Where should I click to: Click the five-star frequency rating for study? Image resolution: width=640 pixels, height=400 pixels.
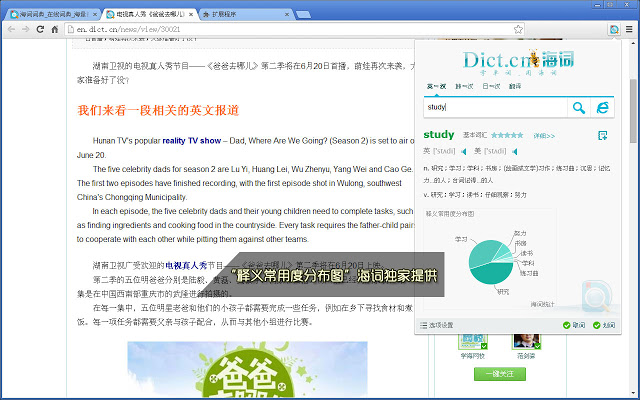507,135
